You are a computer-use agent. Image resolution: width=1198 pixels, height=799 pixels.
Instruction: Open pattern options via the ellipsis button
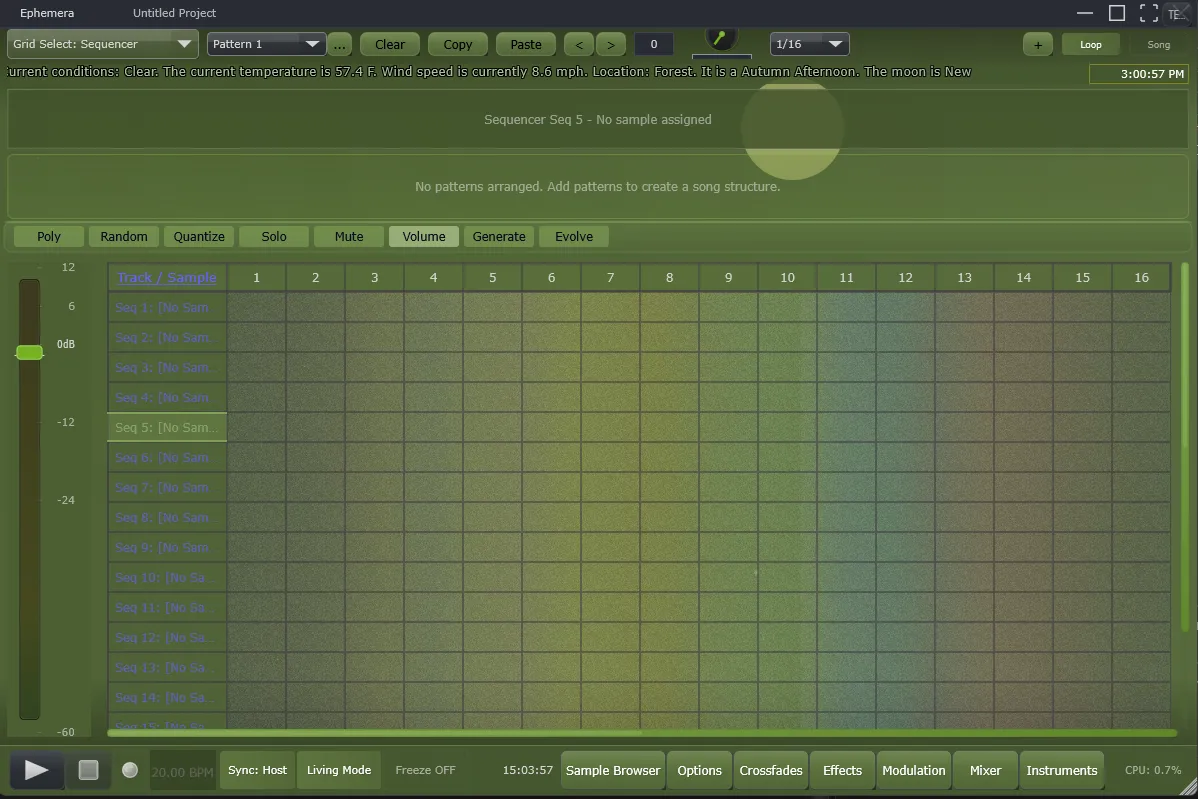(339, 44)
